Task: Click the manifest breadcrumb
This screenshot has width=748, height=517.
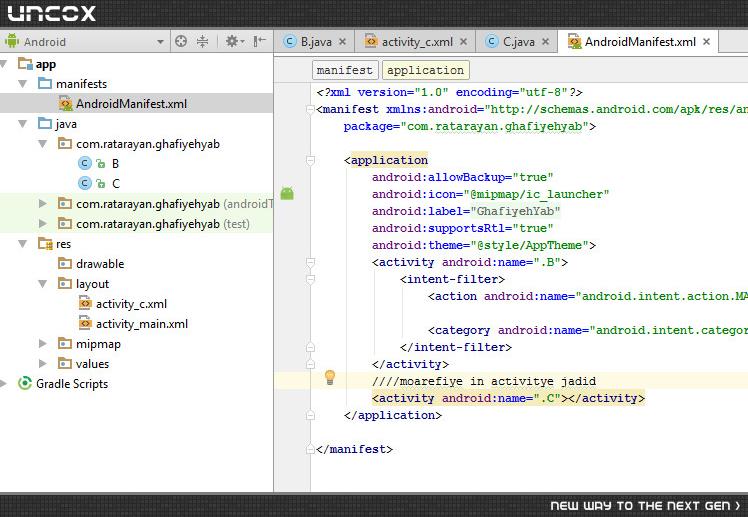Action: pos(345,70)
